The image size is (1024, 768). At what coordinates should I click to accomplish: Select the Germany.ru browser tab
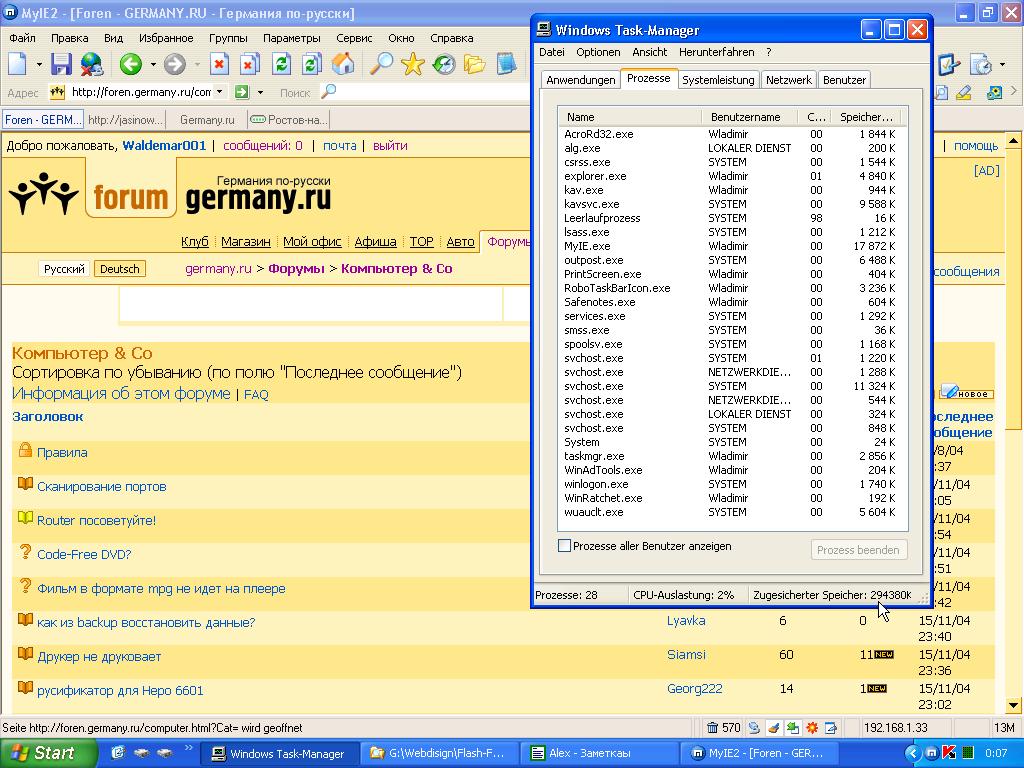click(x=207, y=120)
